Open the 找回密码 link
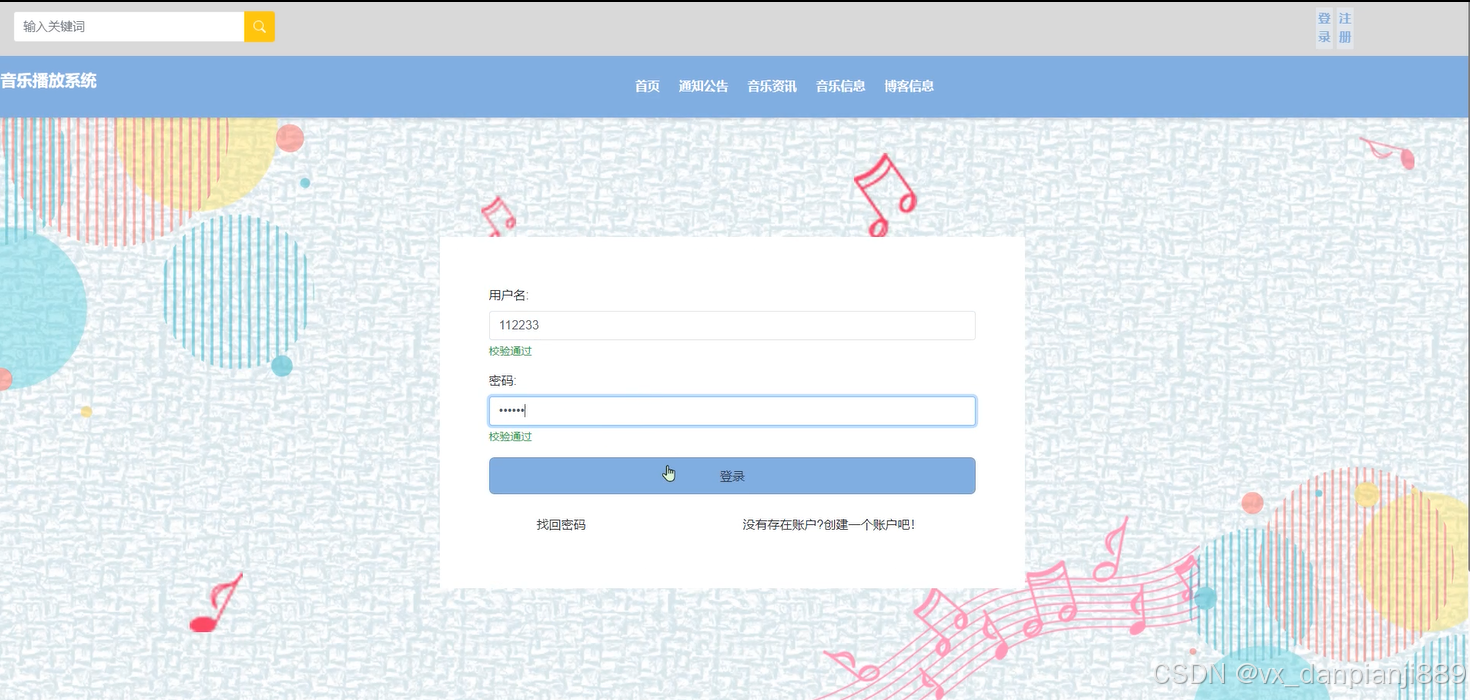The height and width of the screenshot is (700, 1470). click(561, 524)
